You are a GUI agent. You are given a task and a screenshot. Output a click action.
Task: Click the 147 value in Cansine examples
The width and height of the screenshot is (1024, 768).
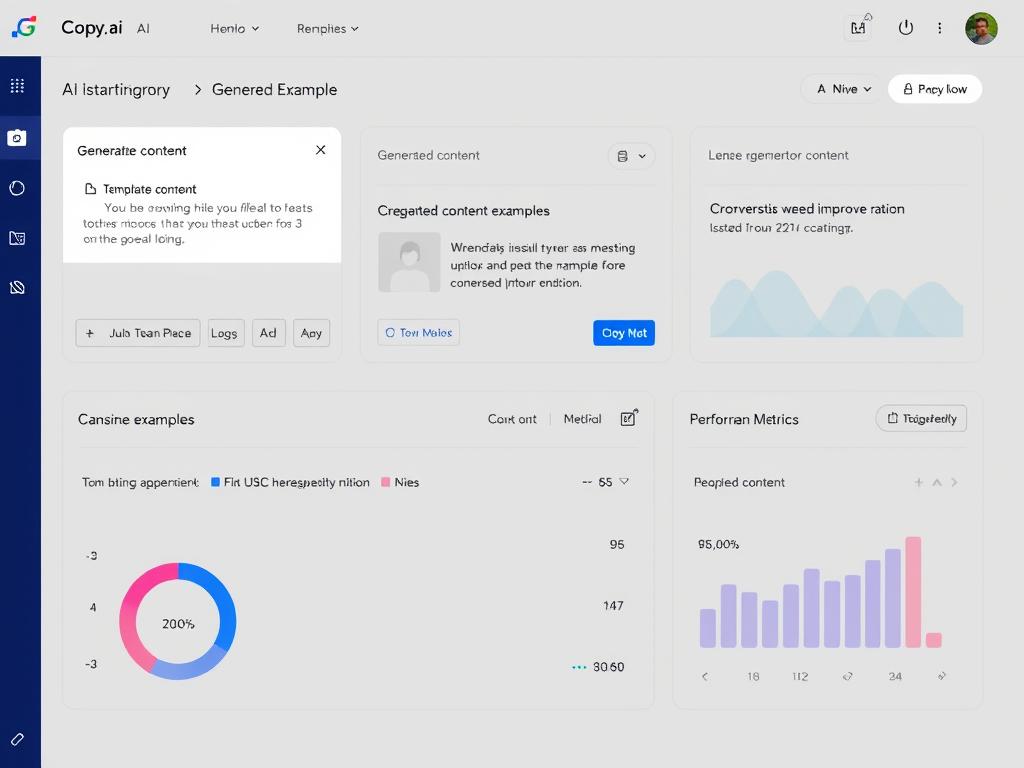tap(613, 605)
